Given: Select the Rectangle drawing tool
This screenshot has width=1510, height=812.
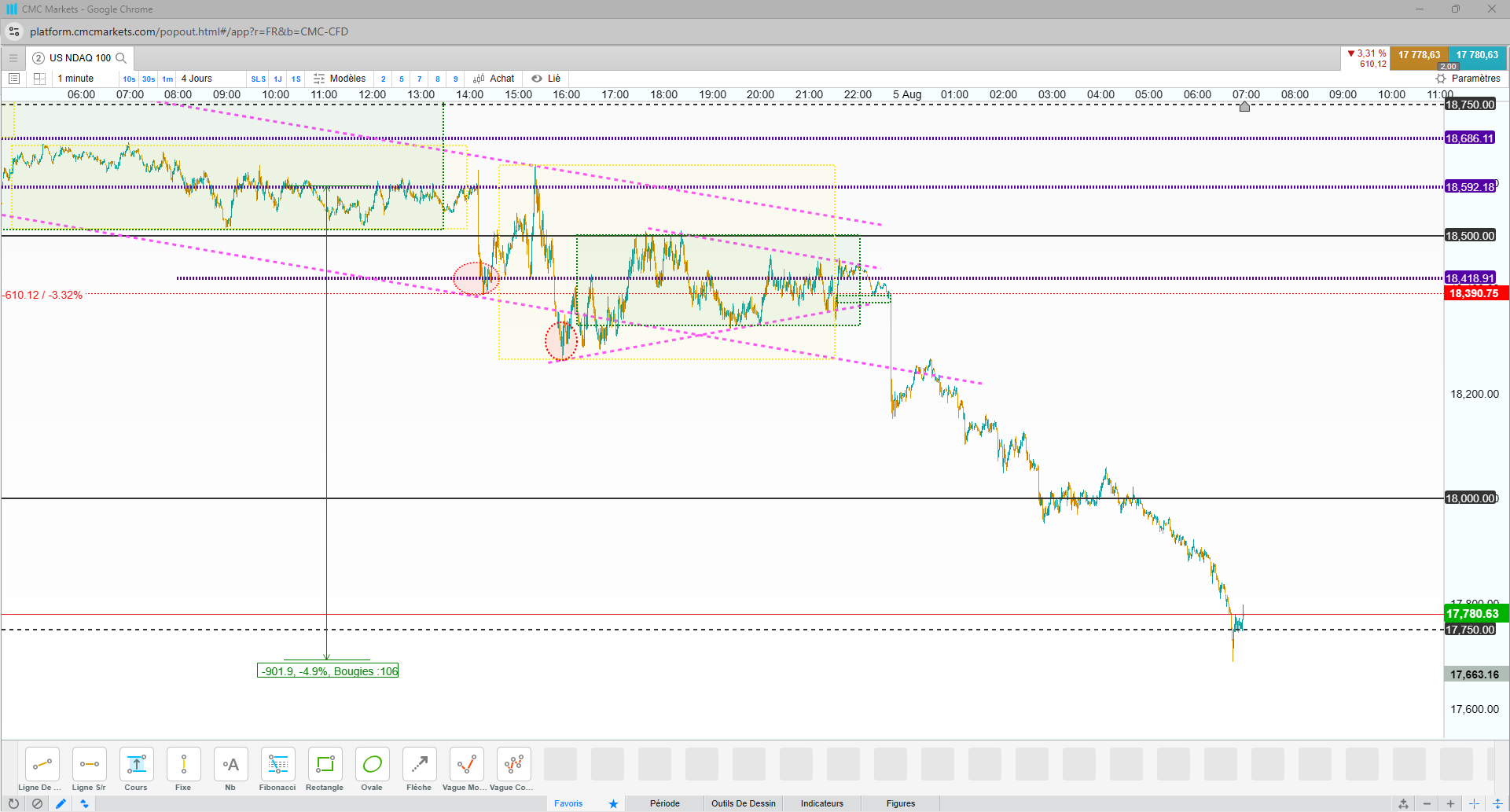Looking at the screenshot, I should 325,764.
